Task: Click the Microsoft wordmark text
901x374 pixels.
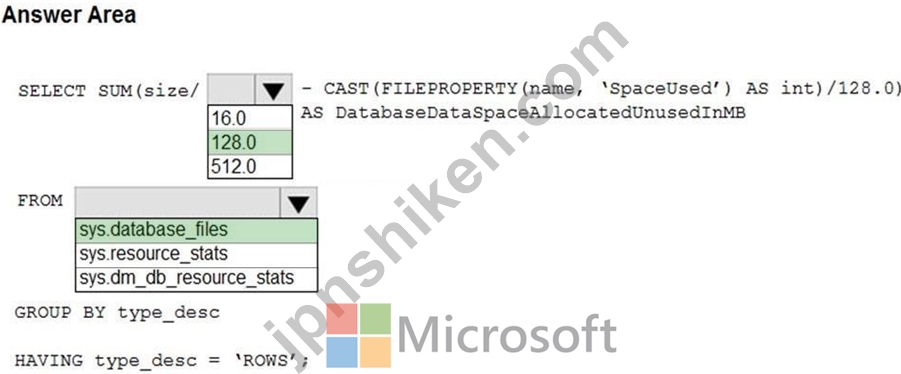Action: pyautogui.click(x=507, y=335)
